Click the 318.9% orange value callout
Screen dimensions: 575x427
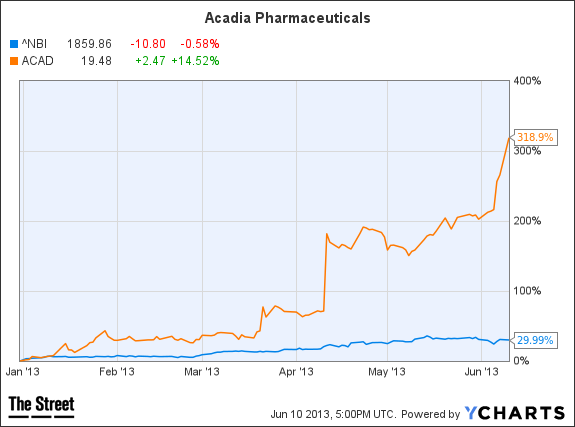[535, 137]
